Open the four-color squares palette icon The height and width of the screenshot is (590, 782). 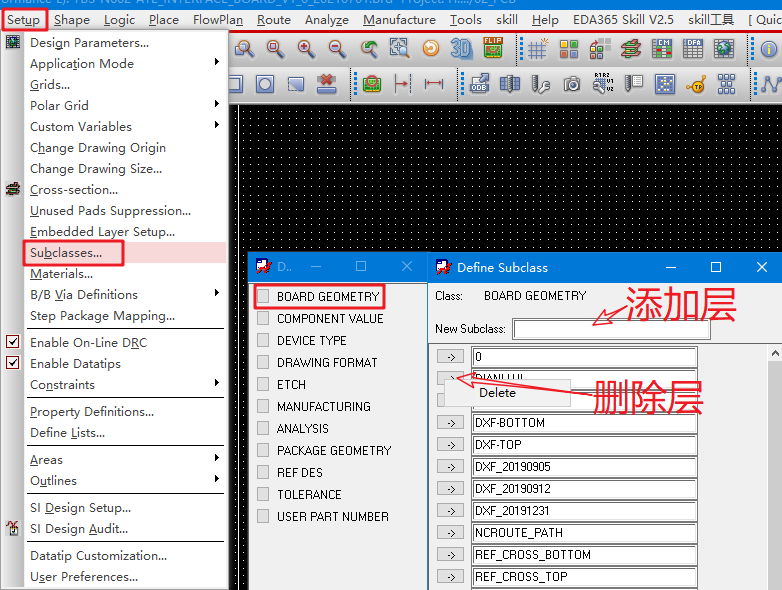pos(569,49)
